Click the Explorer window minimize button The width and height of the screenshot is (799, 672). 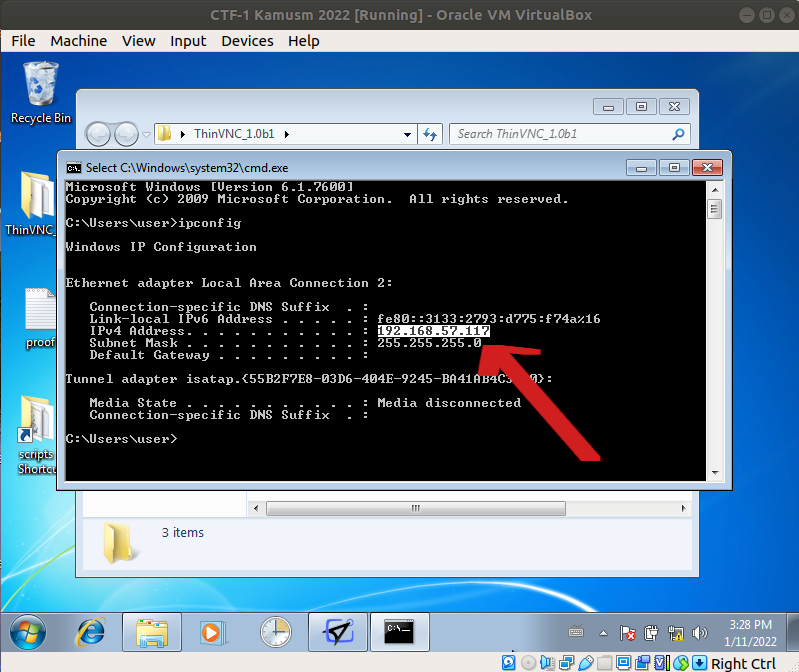(608, 106)
